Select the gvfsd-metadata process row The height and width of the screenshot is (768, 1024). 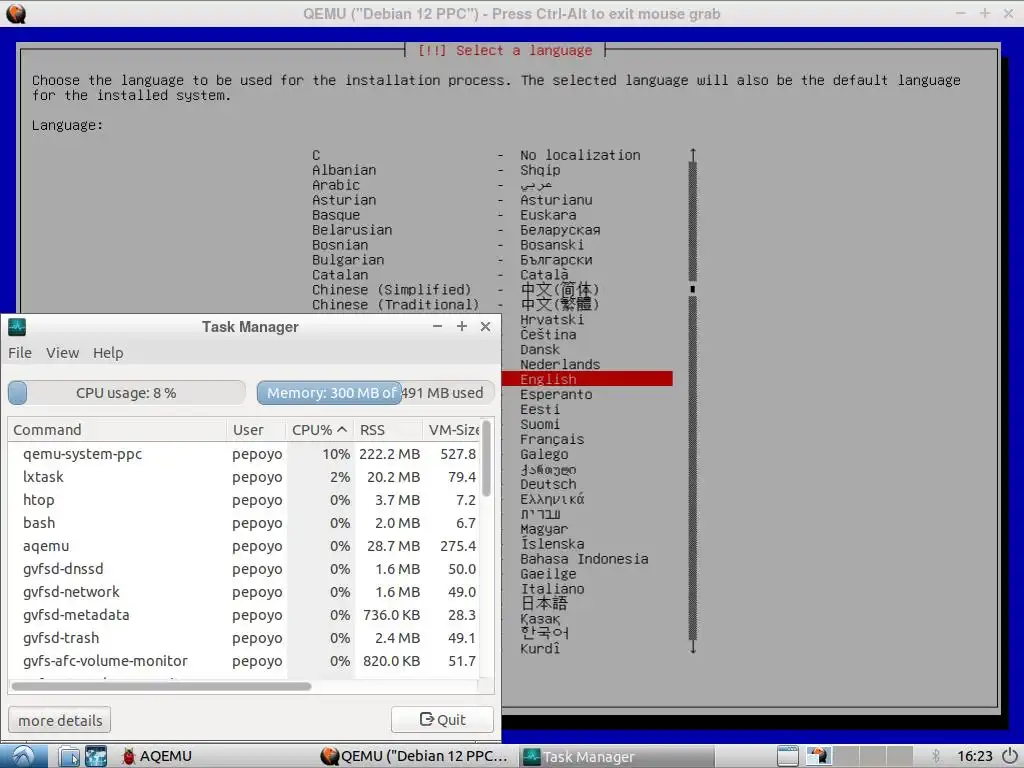[244, 615]
